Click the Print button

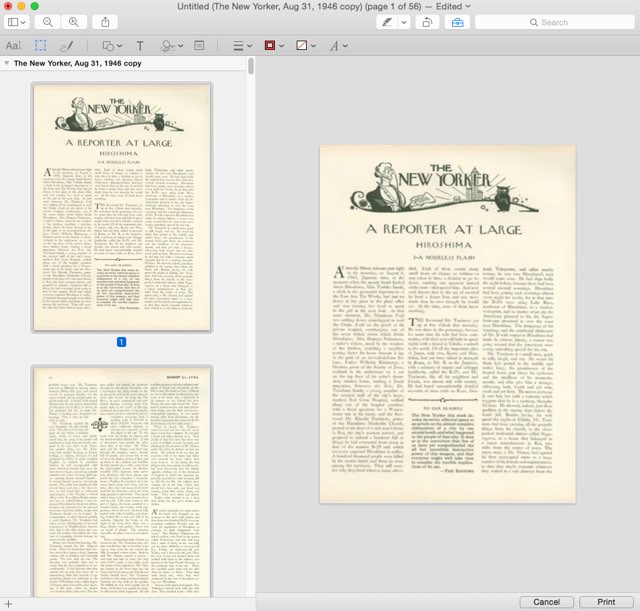point(606,602)
